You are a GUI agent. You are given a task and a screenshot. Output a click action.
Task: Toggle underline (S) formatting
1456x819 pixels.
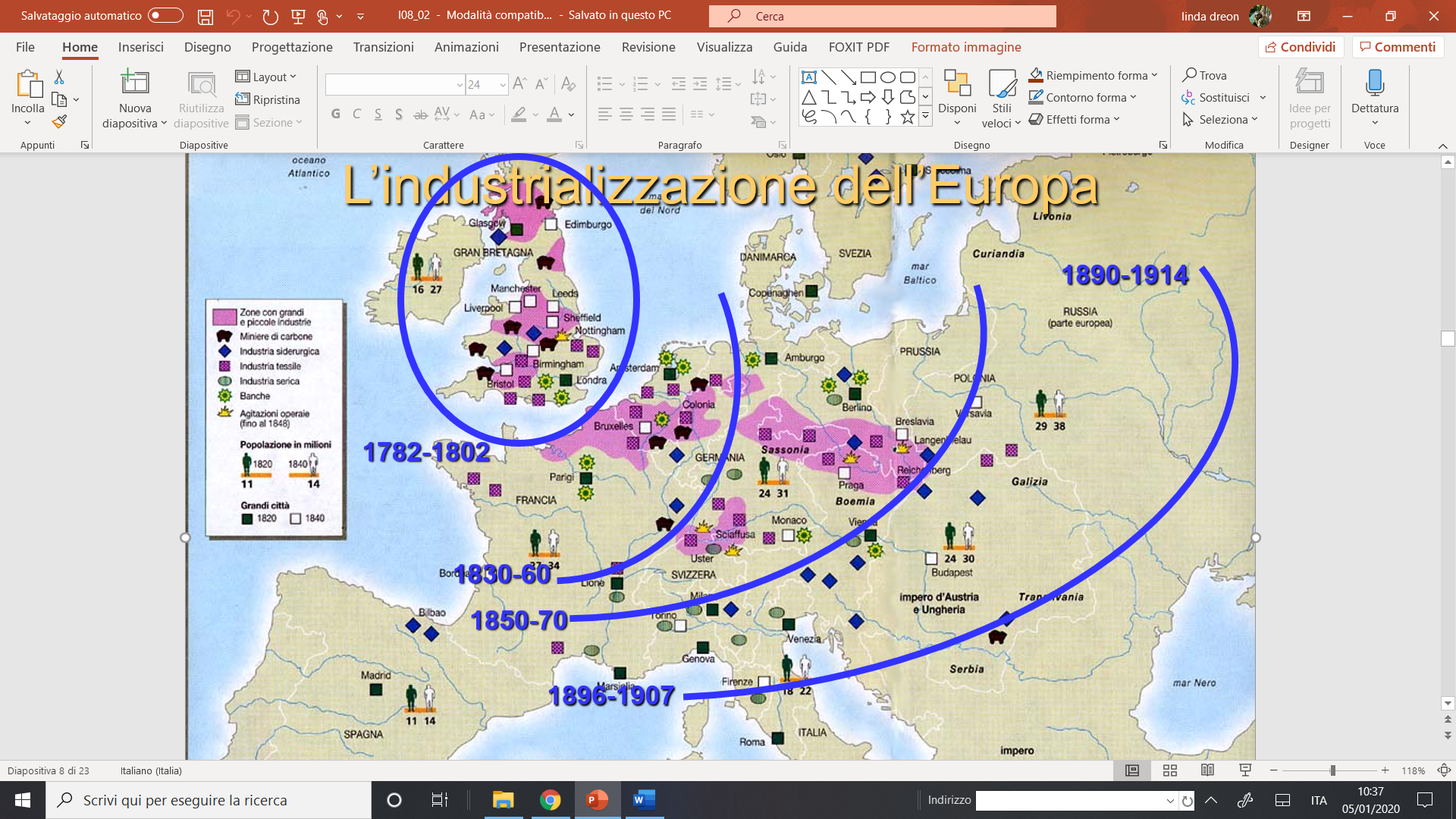[378, 115]
